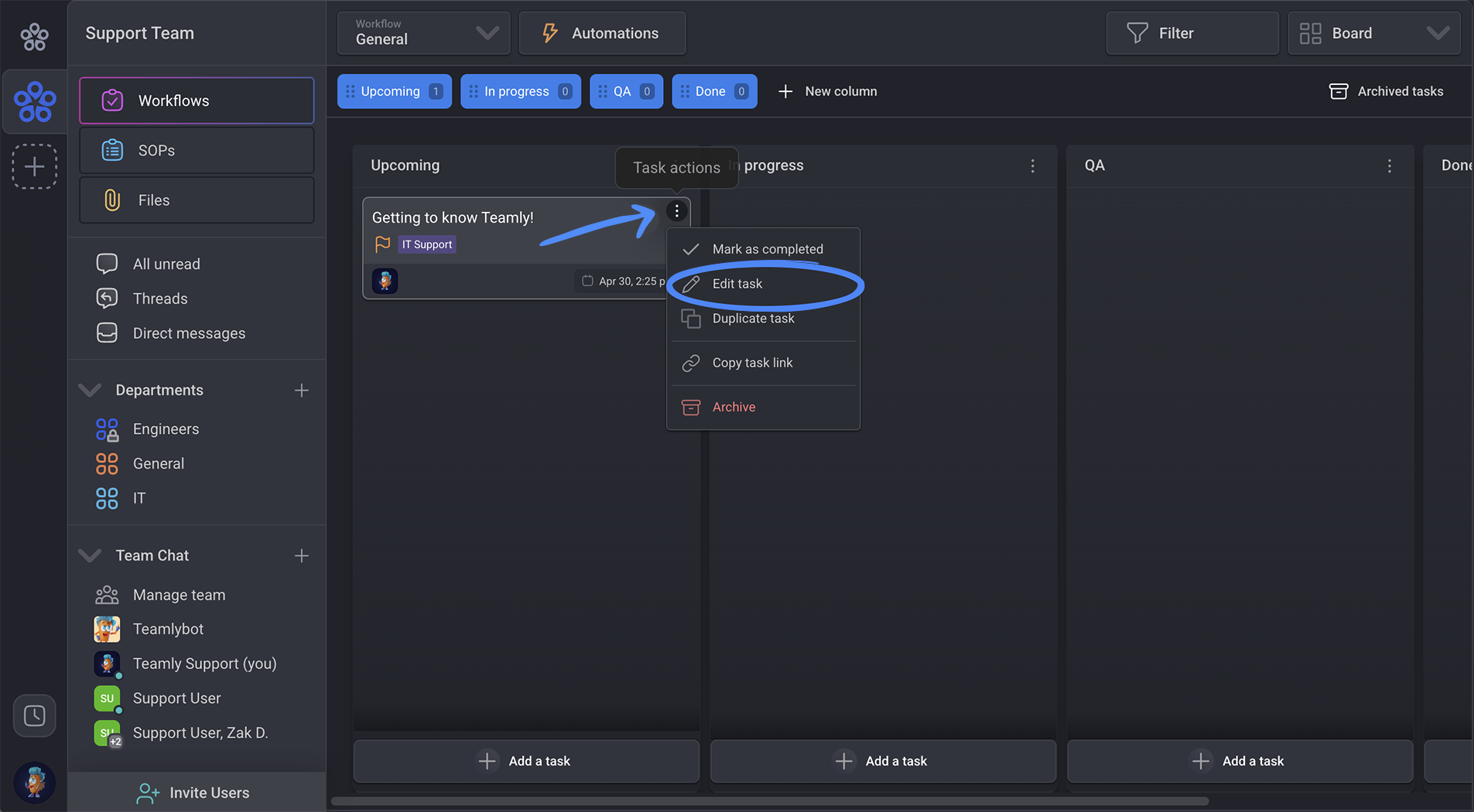Click the Teamly logo at top of sidebar
Screen dimensions: 1474x812
[x=34, y=36]
